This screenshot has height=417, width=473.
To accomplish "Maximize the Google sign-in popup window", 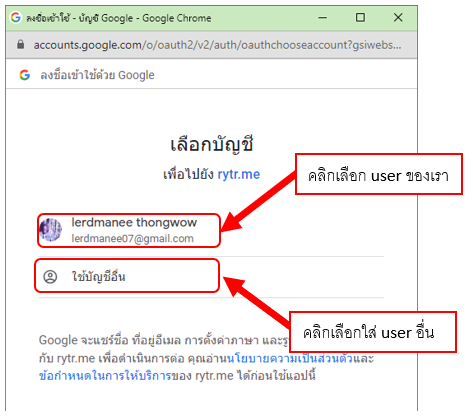I will (360, 17).
